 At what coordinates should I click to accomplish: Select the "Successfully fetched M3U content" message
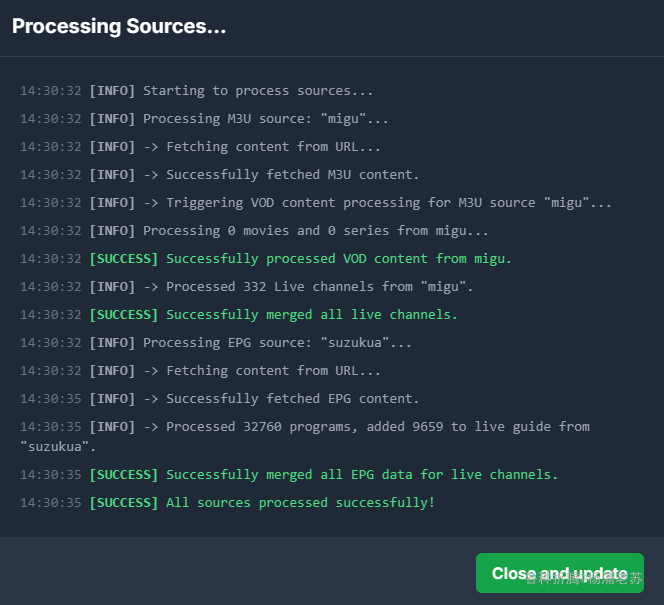point(292,175)
